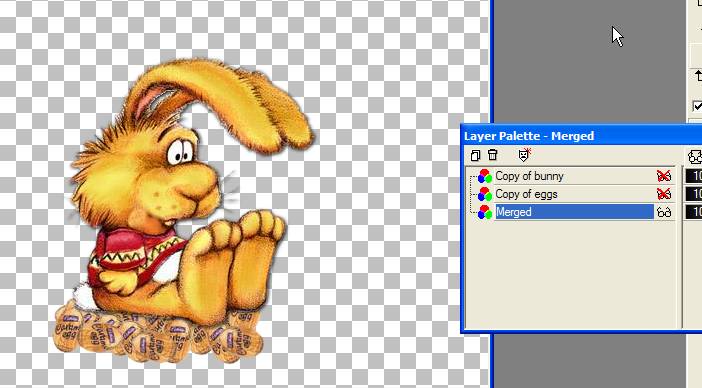Click the Copy of bunny opacity bar
This screenshot has width=702, height=388.
click(x=693, y=176)
